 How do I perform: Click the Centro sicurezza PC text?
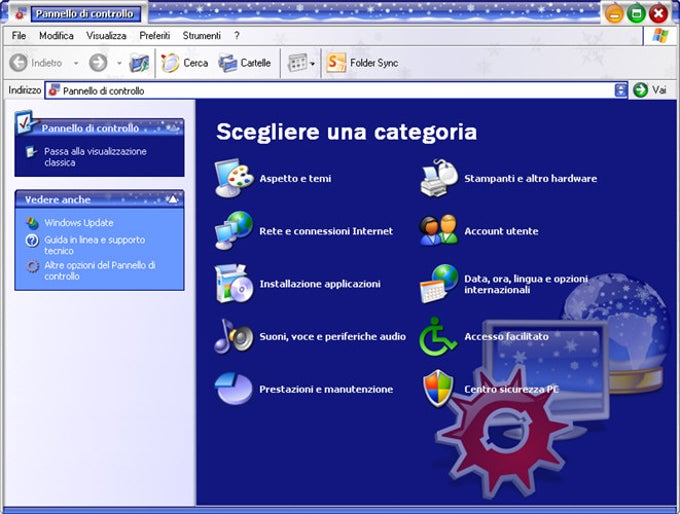[511, 389]
